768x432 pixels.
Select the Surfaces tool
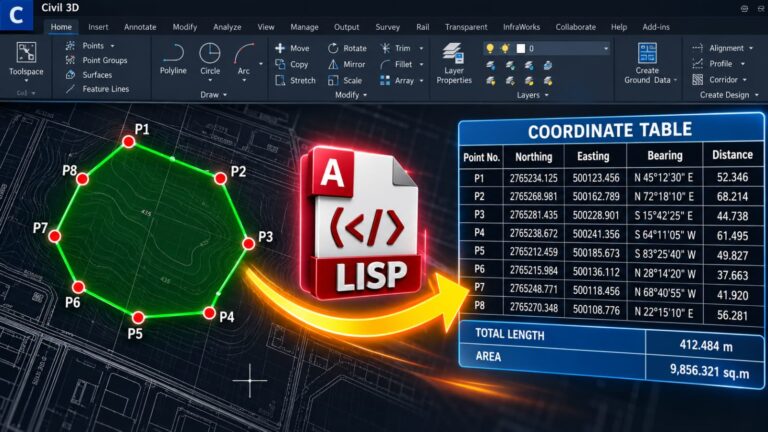tap(89, 75)
